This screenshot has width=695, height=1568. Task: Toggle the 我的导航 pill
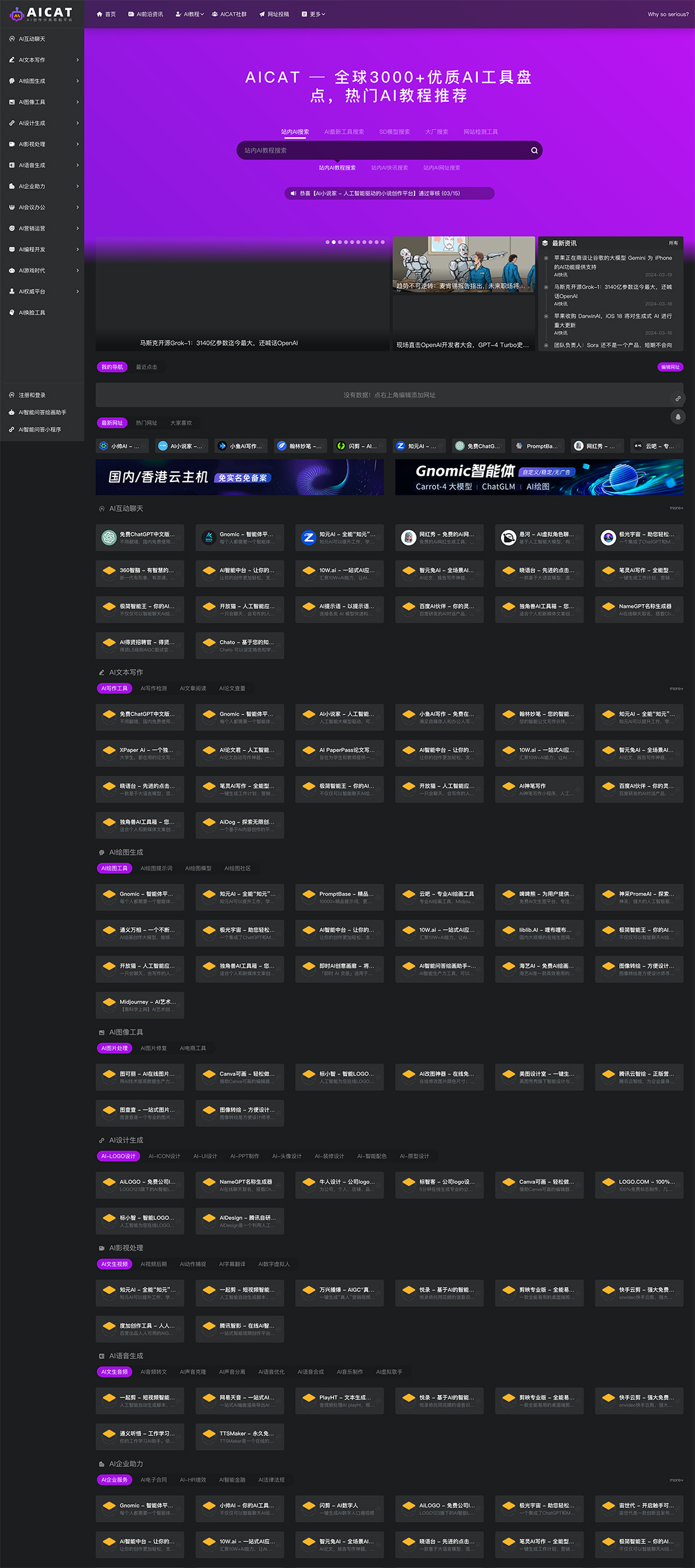pos(112,367)
